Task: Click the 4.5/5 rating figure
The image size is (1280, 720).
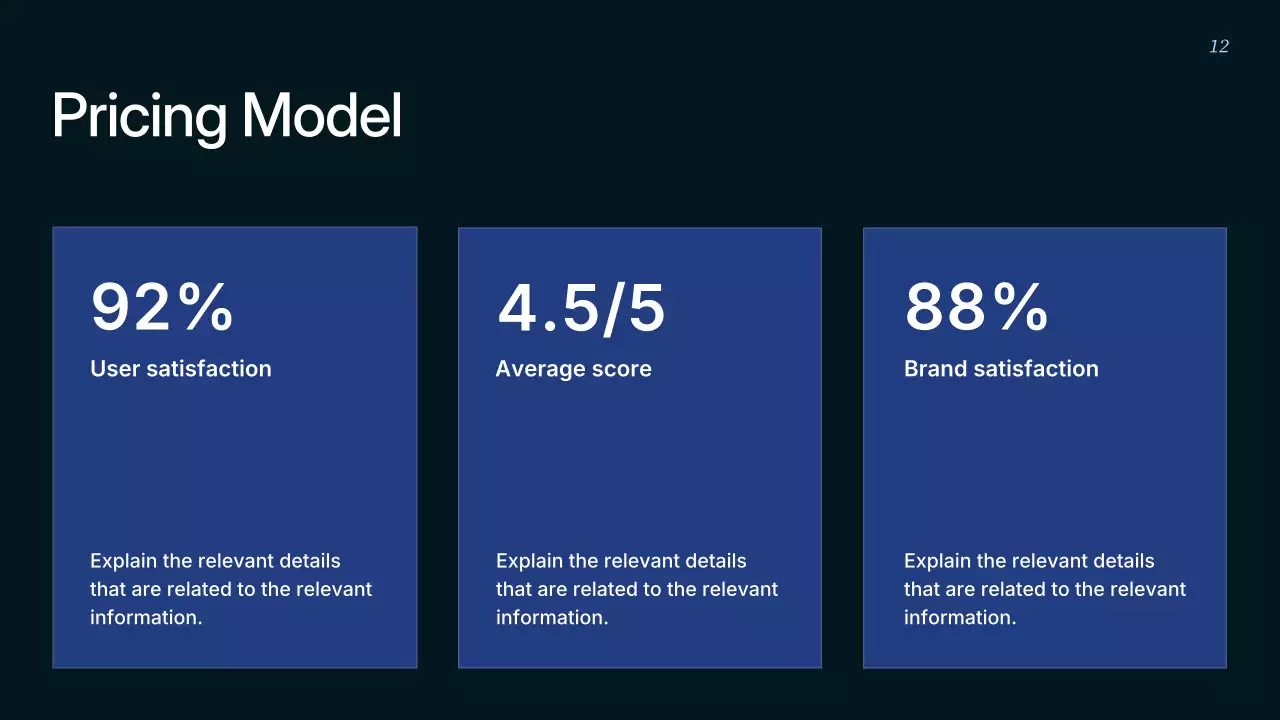Action: point(581,306)
